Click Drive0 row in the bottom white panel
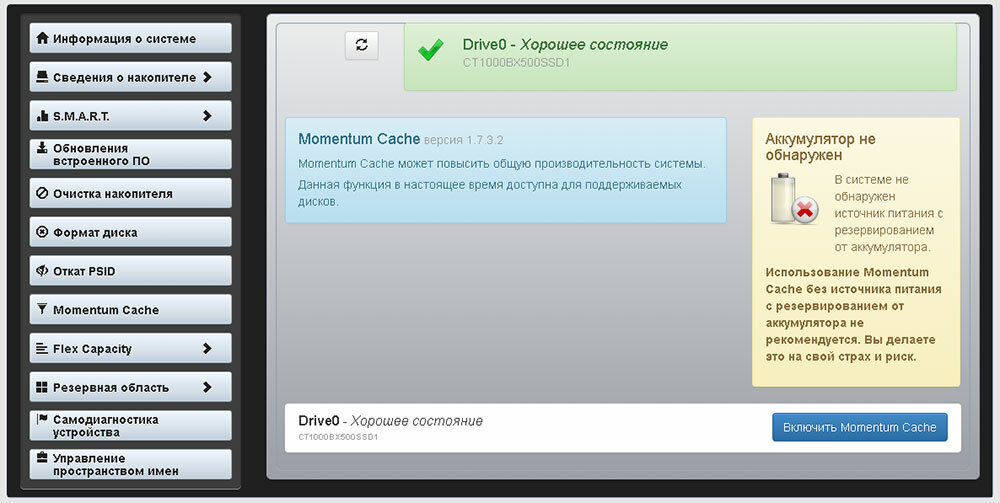Screen dimensions: 1000x503 (622, 428)
